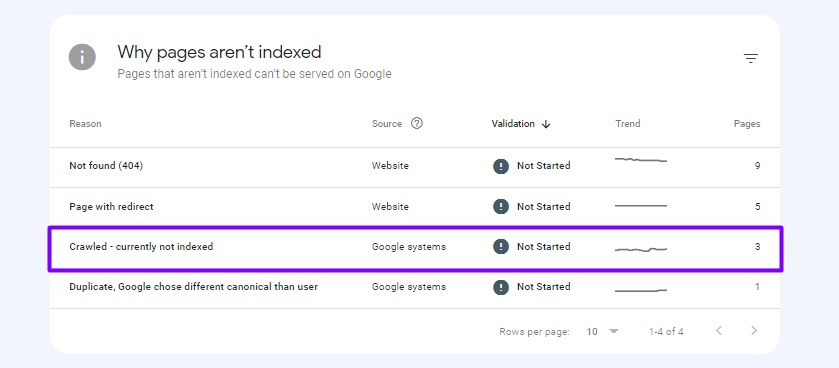
Task: Click Not Started status in Page with redirect row
Action: coord(544,206)
